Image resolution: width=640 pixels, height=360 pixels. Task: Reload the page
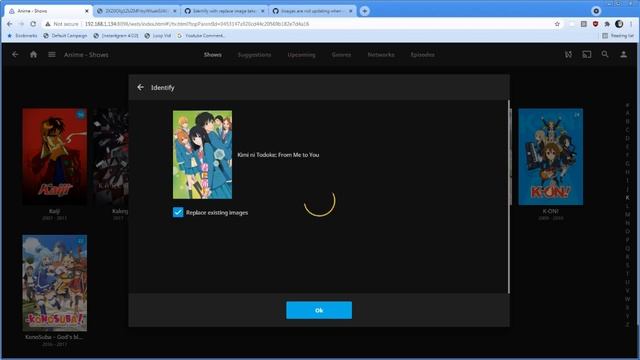[x=33, y=24]
